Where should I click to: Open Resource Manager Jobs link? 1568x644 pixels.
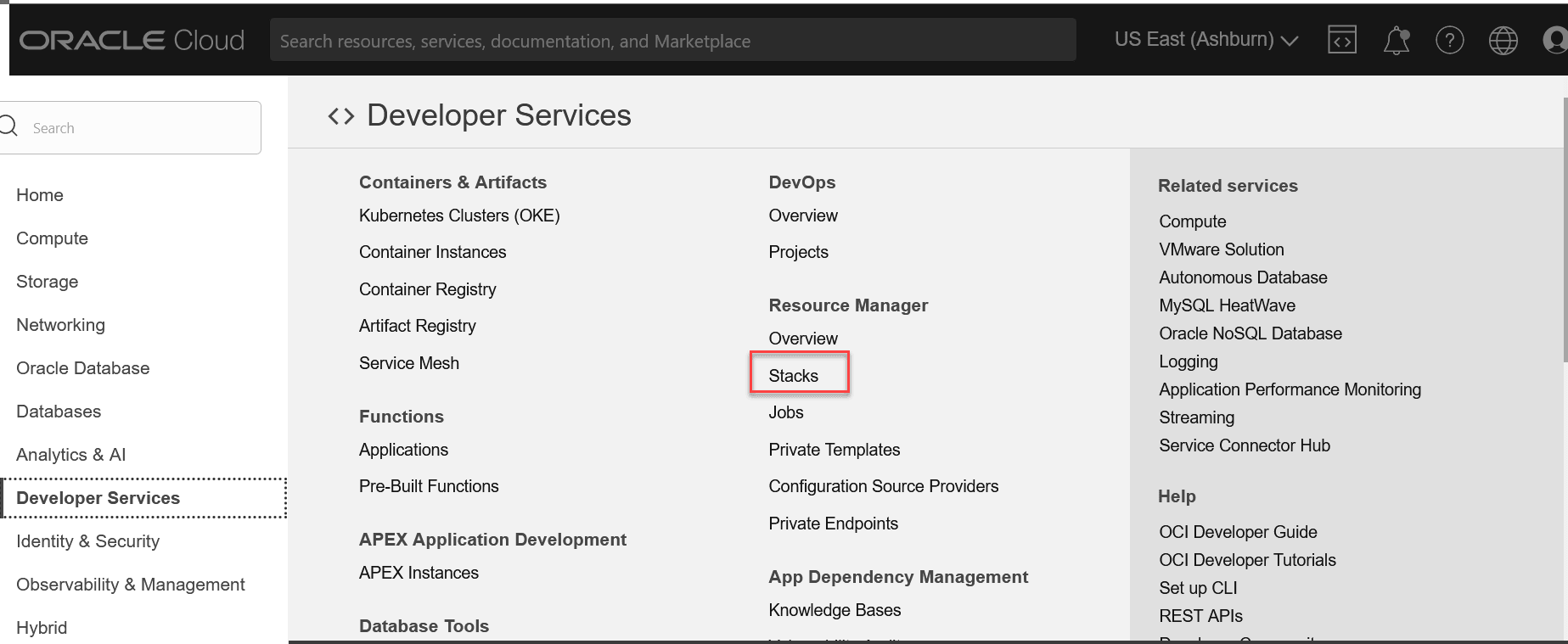click(786, 412)
